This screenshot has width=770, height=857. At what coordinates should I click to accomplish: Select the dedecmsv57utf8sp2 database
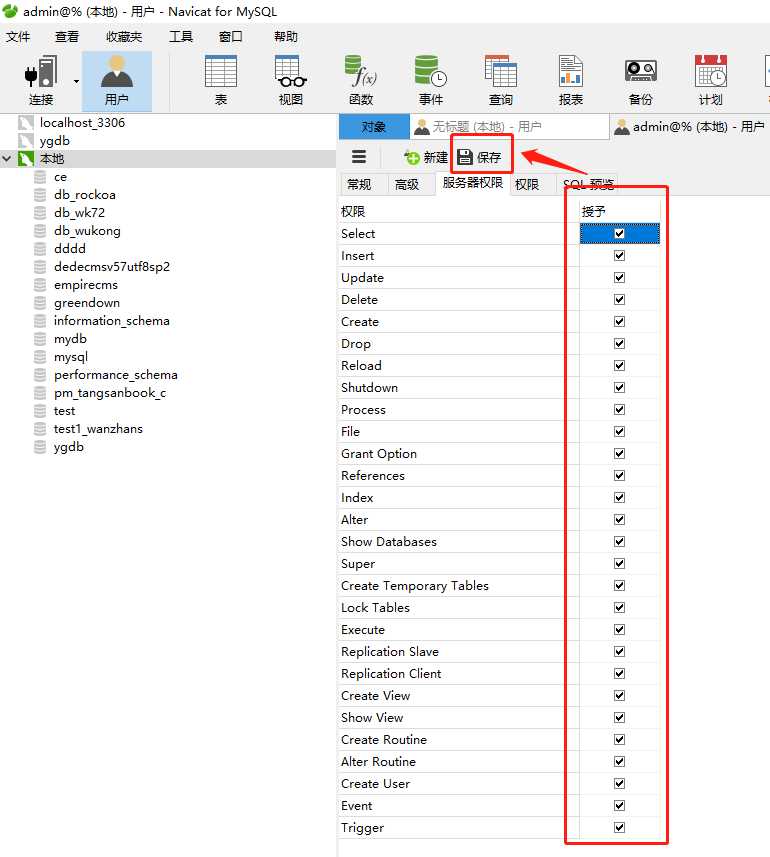[112, 267]
